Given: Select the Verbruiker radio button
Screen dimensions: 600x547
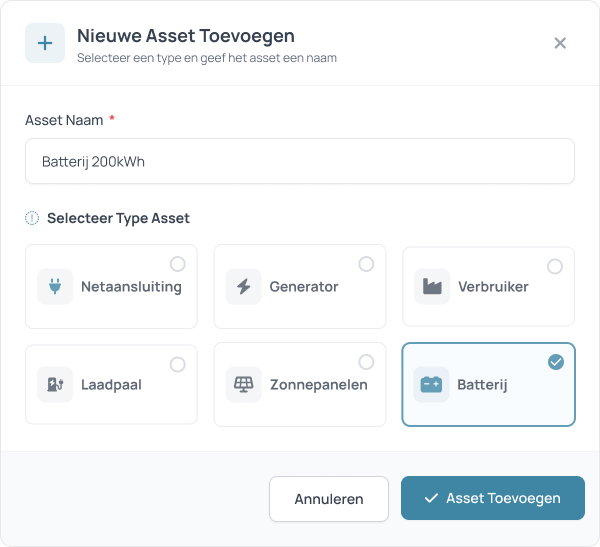Looking at the screenshot, I should (555, 266).
